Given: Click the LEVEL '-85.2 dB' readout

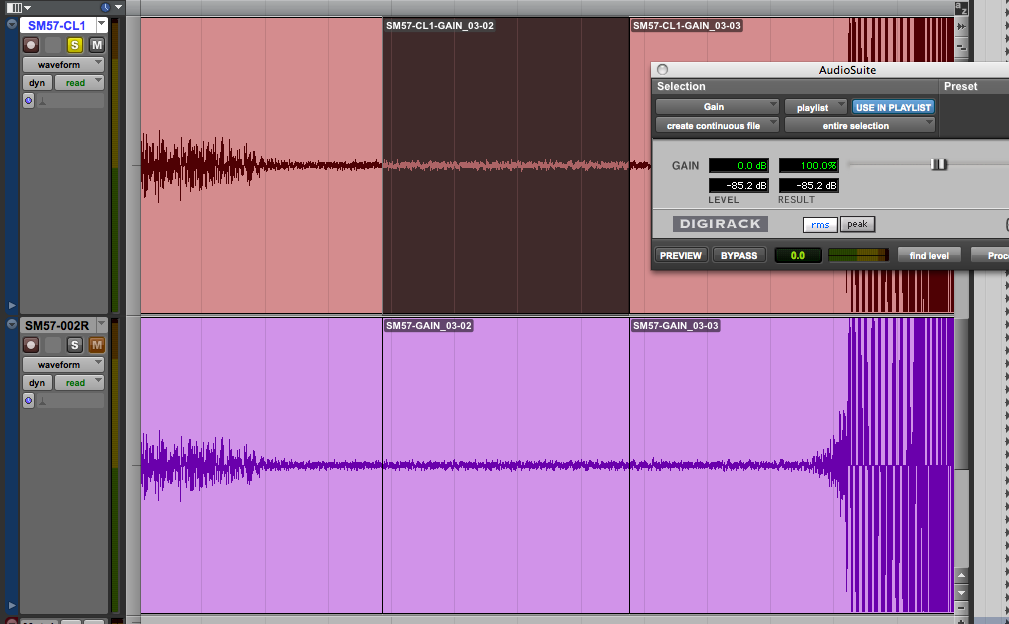Looking at the screenshot, I should 739,185.
